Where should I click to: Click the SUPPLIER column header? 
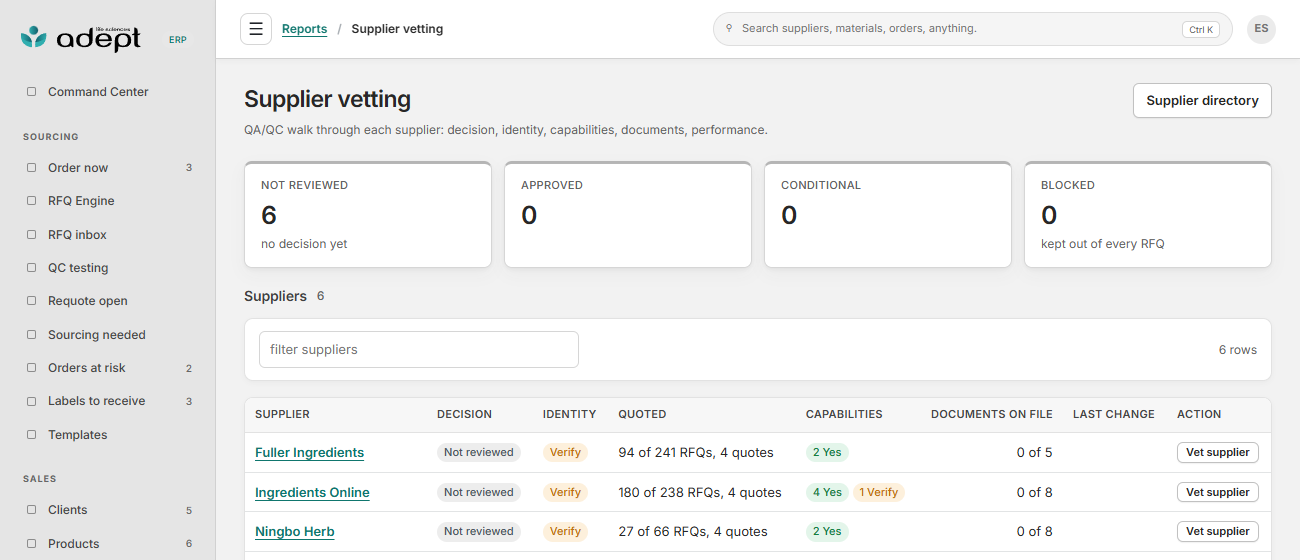282,414
